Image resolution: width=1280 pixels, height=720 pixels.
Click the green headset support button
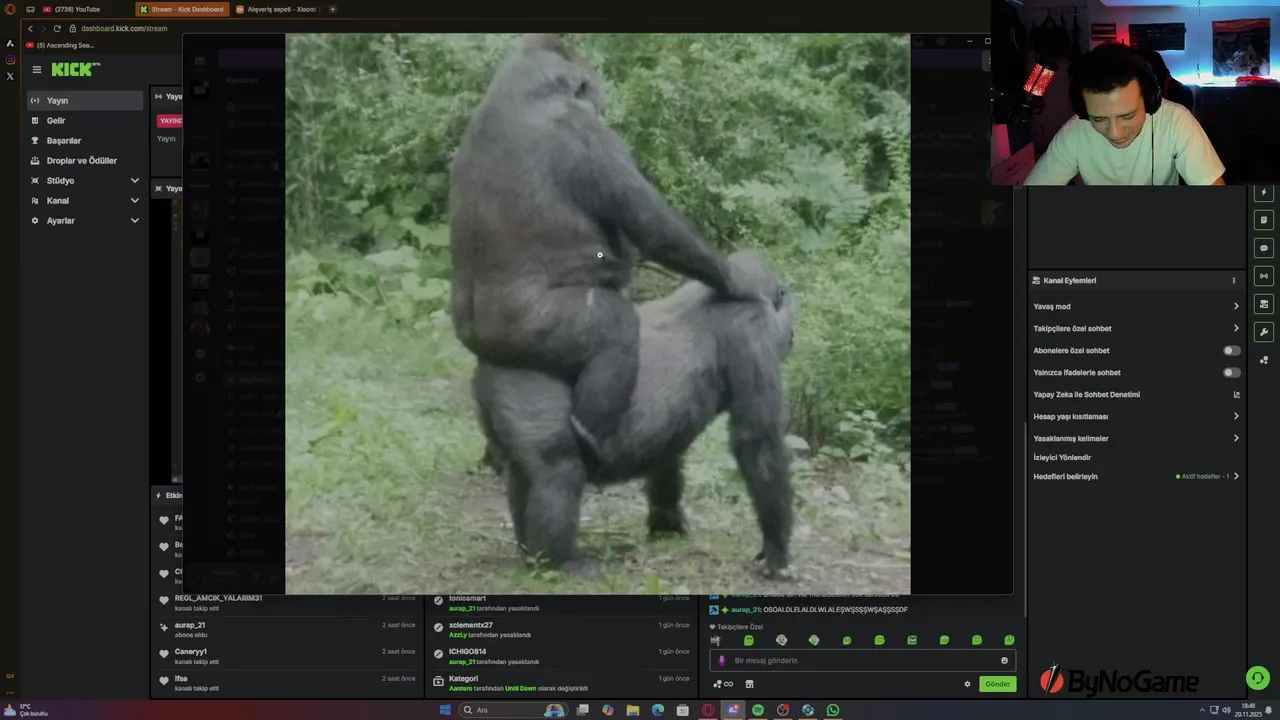pos(1257,678)
